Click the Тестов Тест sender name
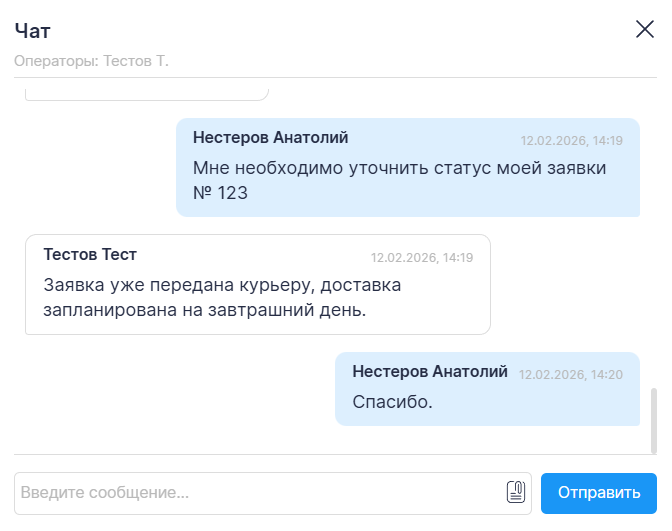 coord(90,254)
